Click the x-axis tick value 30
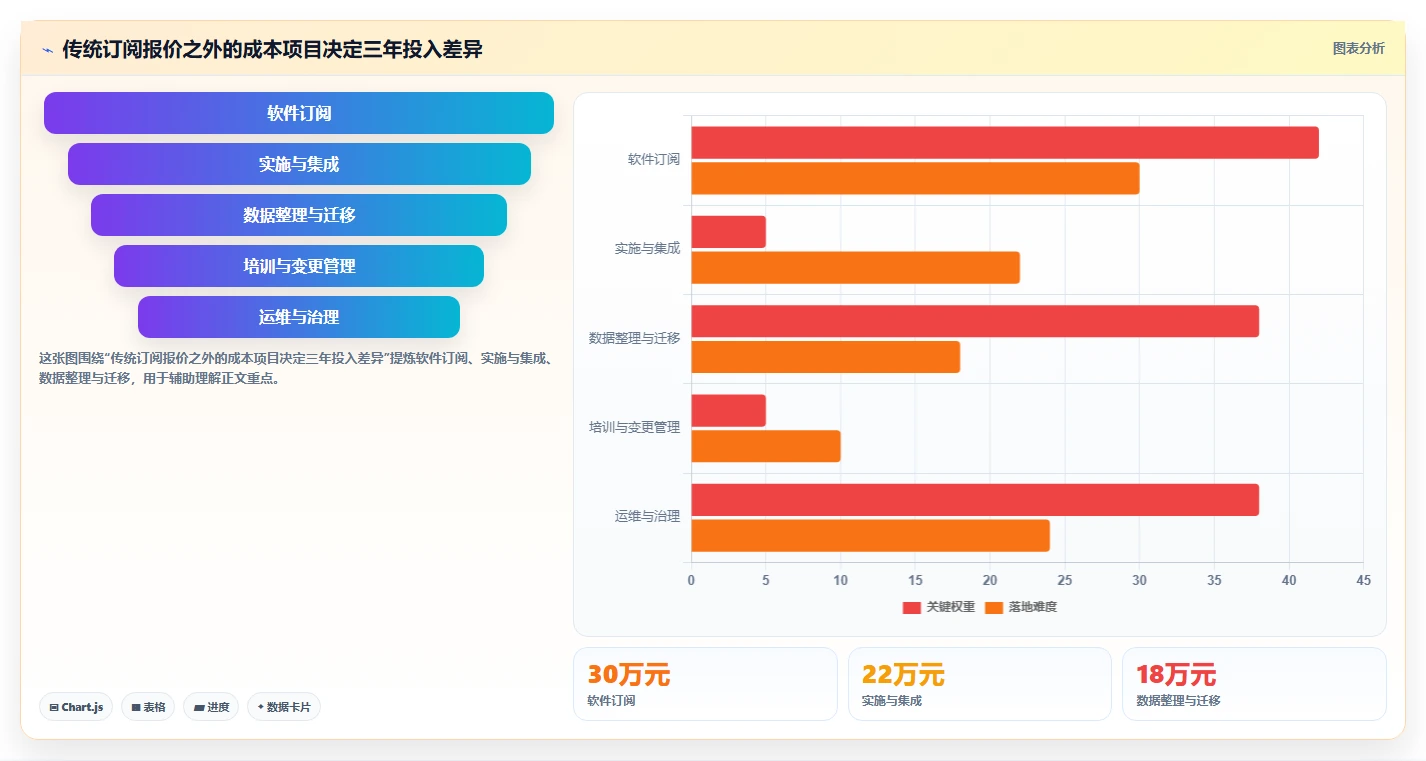 coord(1139,580)
